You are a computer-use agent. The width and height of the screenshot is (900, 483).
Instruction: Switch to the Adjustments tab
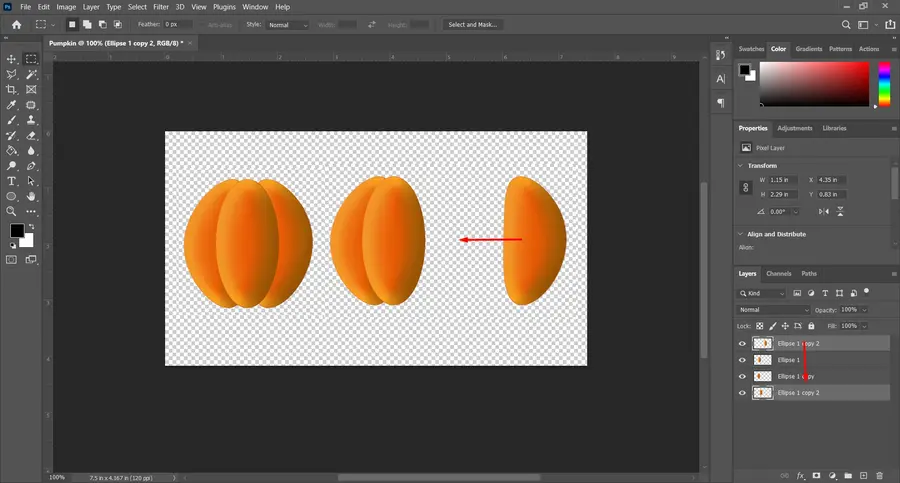click(794, 128)
